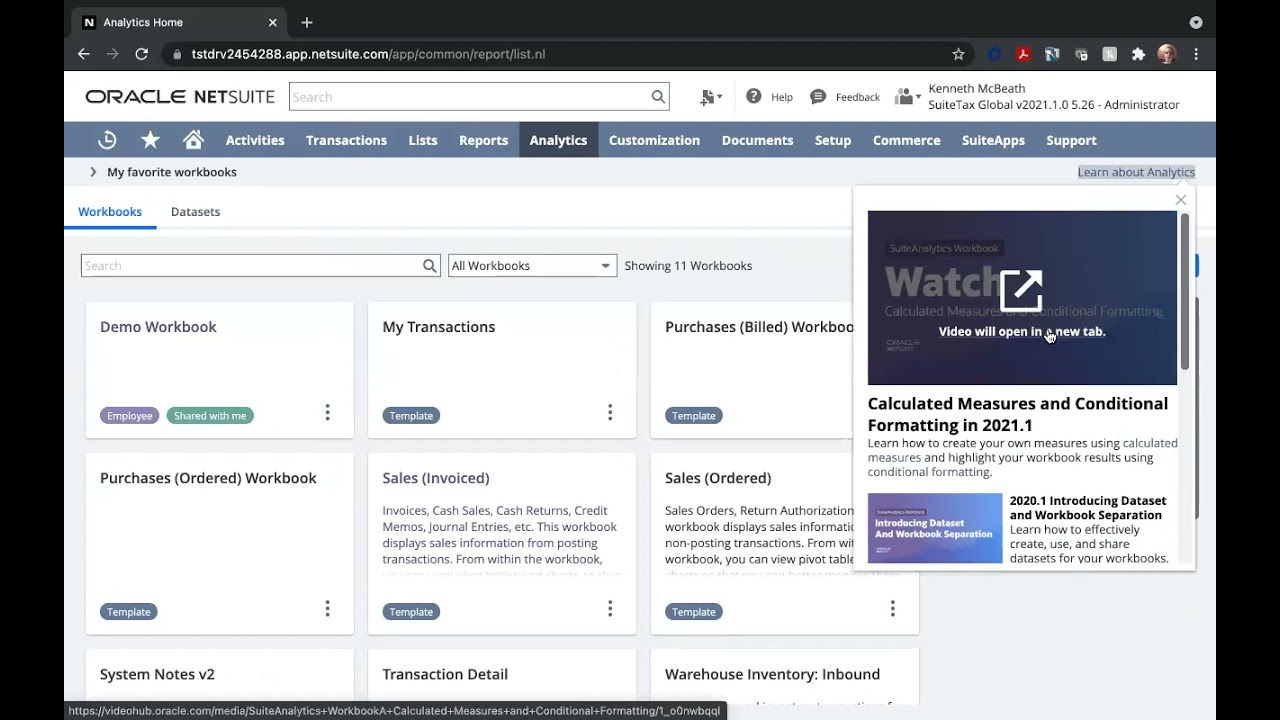Switch to the Workbooks tab
Viewport: 1280px width, 720px height.
(110, 211)
